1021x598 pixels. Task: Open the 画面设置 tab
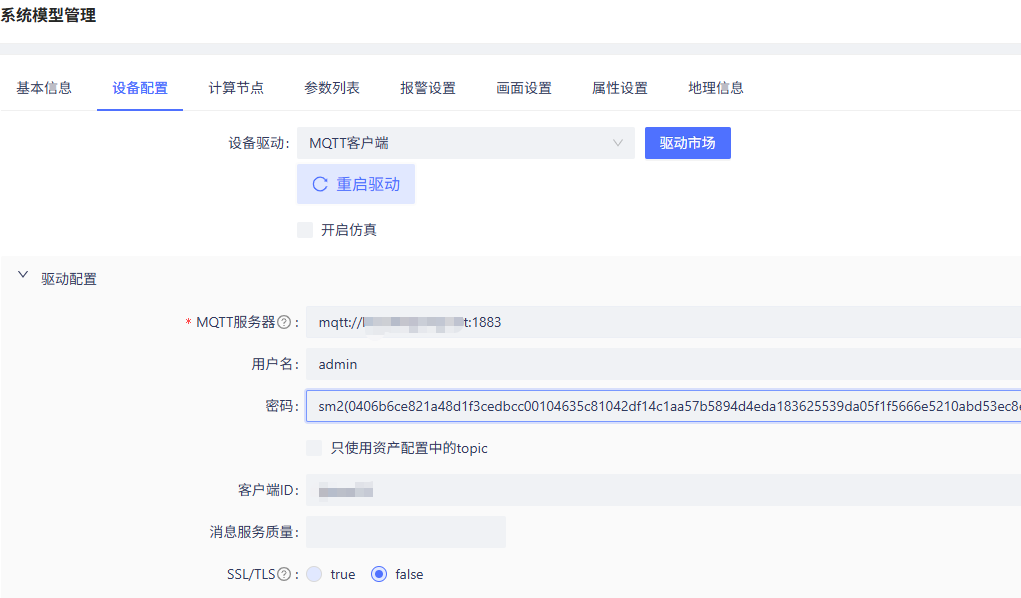click(x=524, y=88)
